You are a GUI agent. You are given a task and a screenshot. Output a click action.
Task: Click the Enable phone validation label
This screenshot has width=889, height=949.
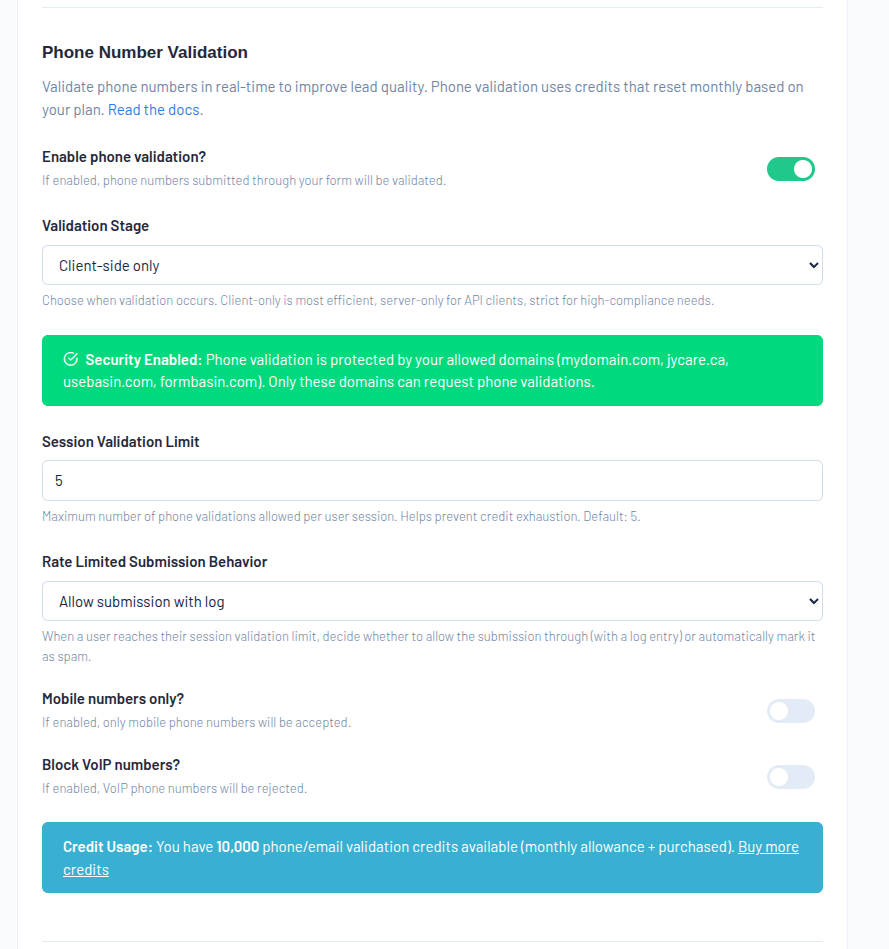[x=123, y=157]
